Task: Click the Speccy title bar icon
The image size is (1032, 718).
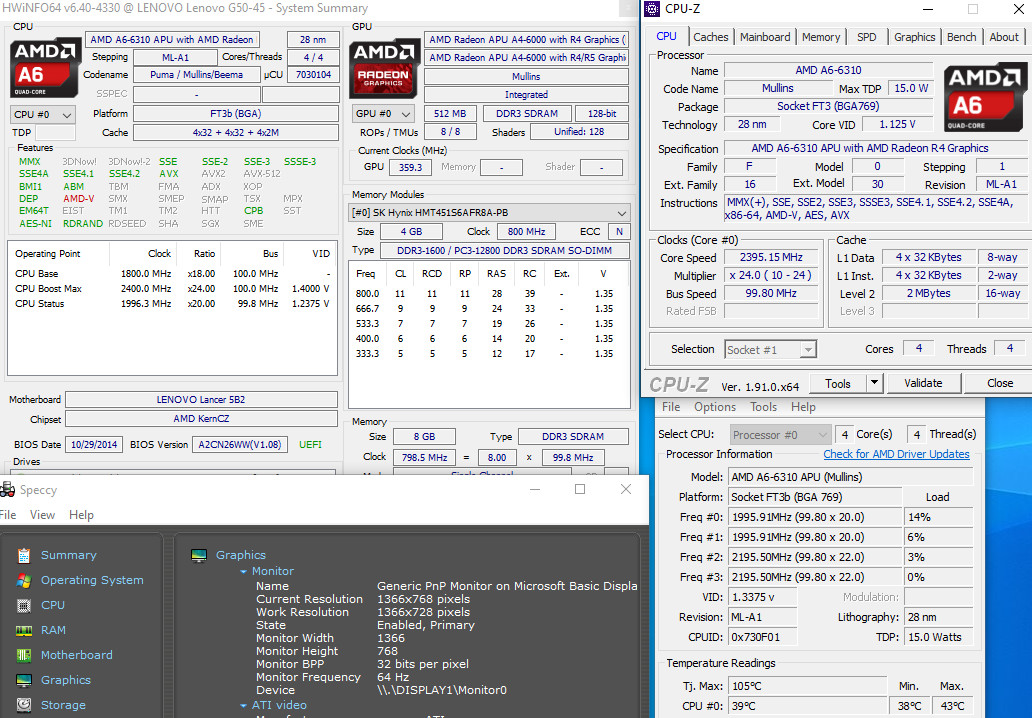Action: click(x=7, y=490)
